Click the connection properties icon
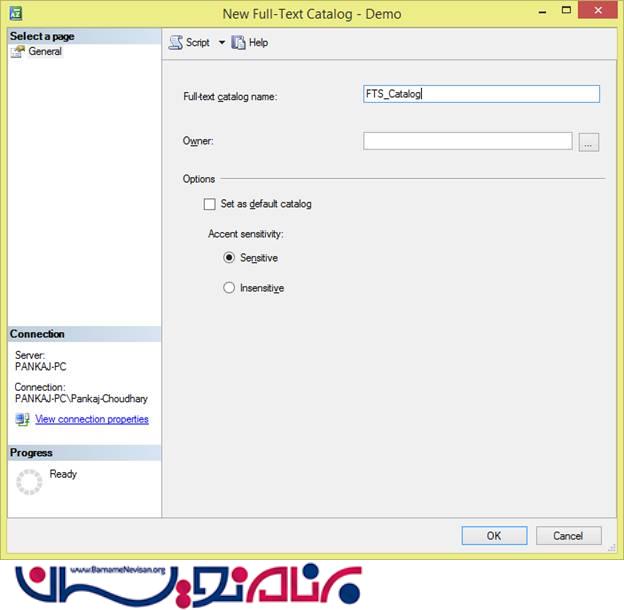624x610 pixels. tap(22, 419)
